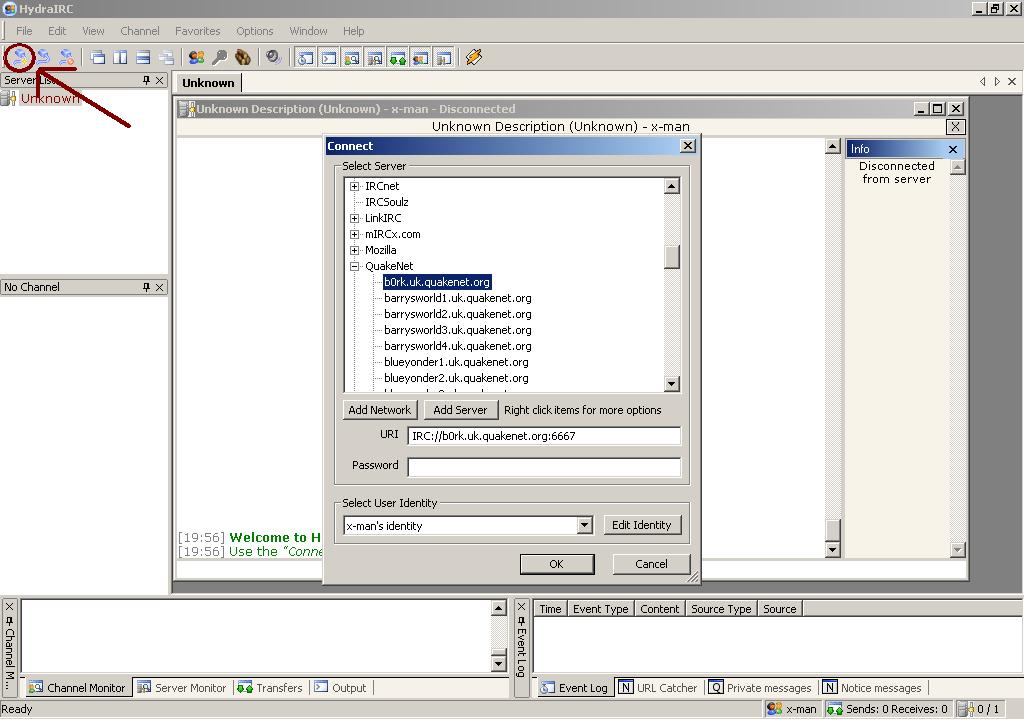Expand the Mozilla network node
This screenshot has width=1026, height=720.
(355, 251)
